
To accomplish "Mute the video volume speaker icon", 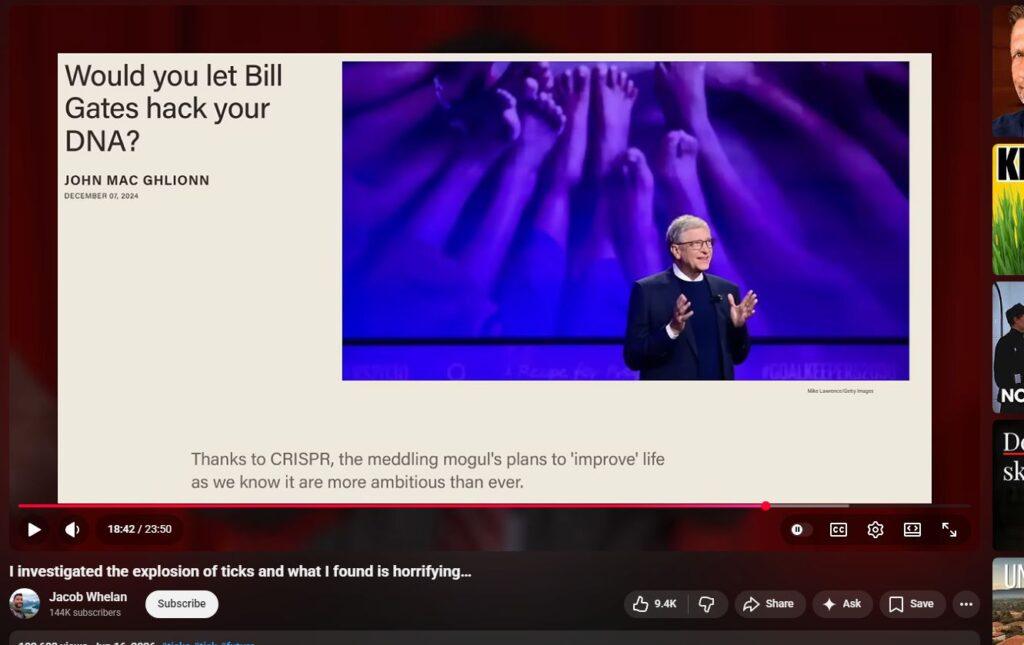I will click(72, 529).
